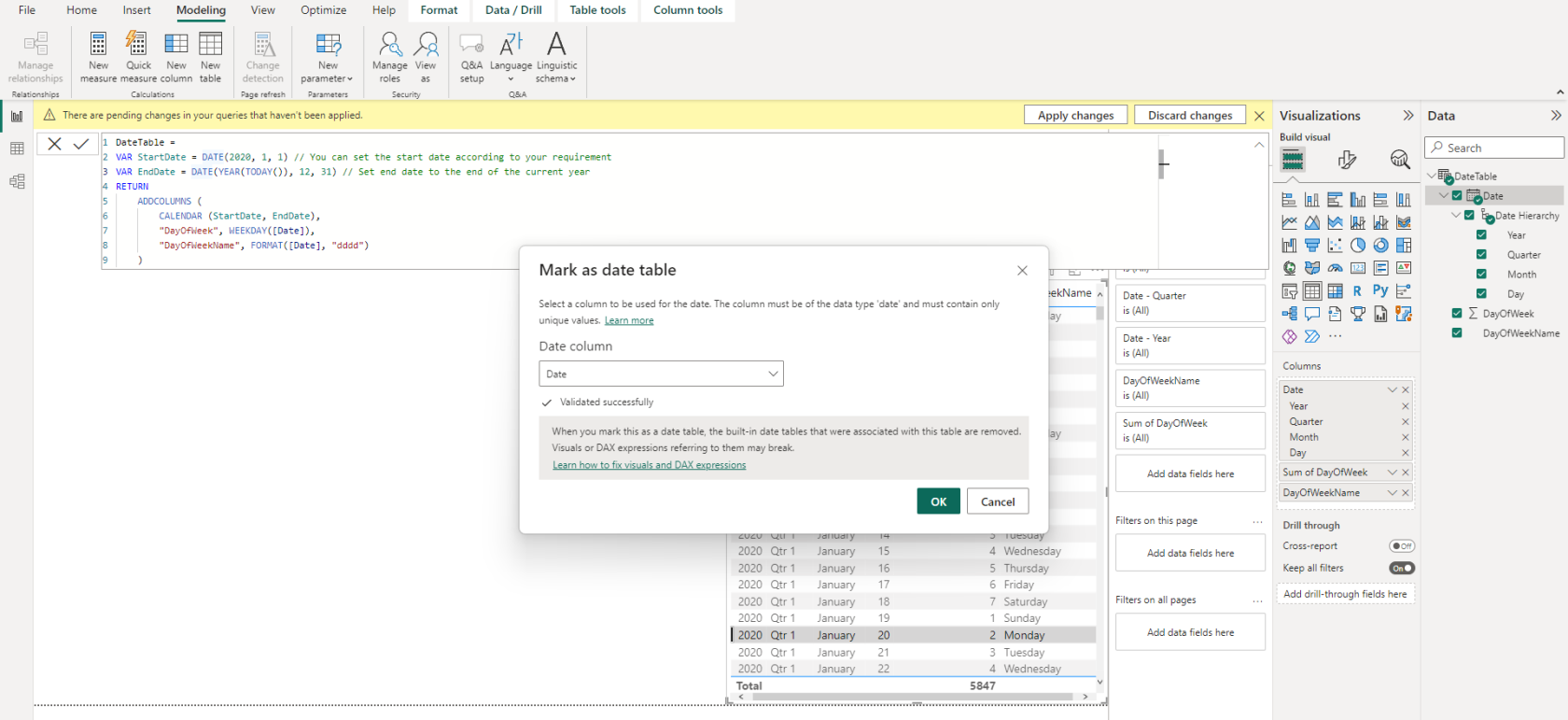
Task: Uncheck the Quarter field checkbox
Action: pyautogui.click(x=1481, y=255)
